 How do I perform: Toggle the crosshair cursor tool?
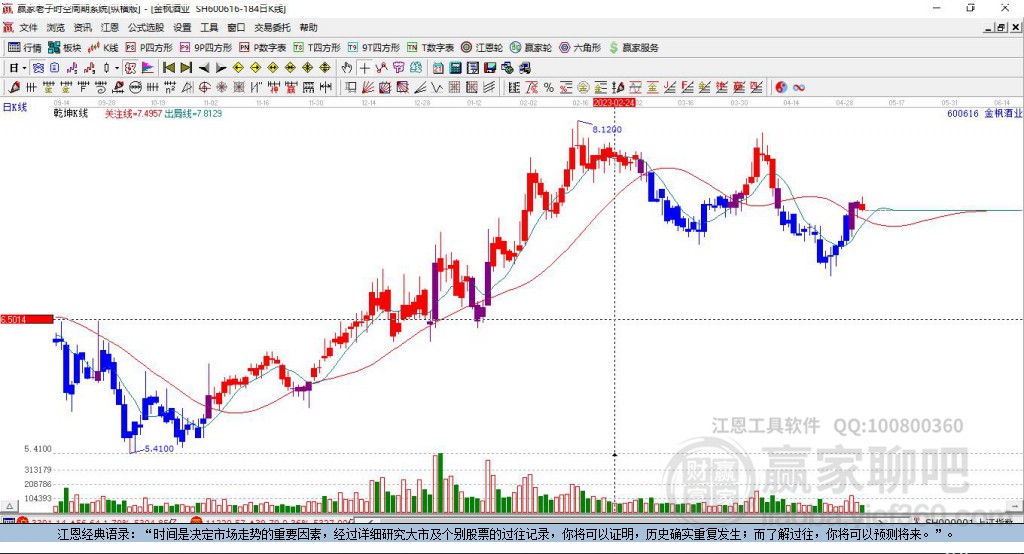click(364, 68)
